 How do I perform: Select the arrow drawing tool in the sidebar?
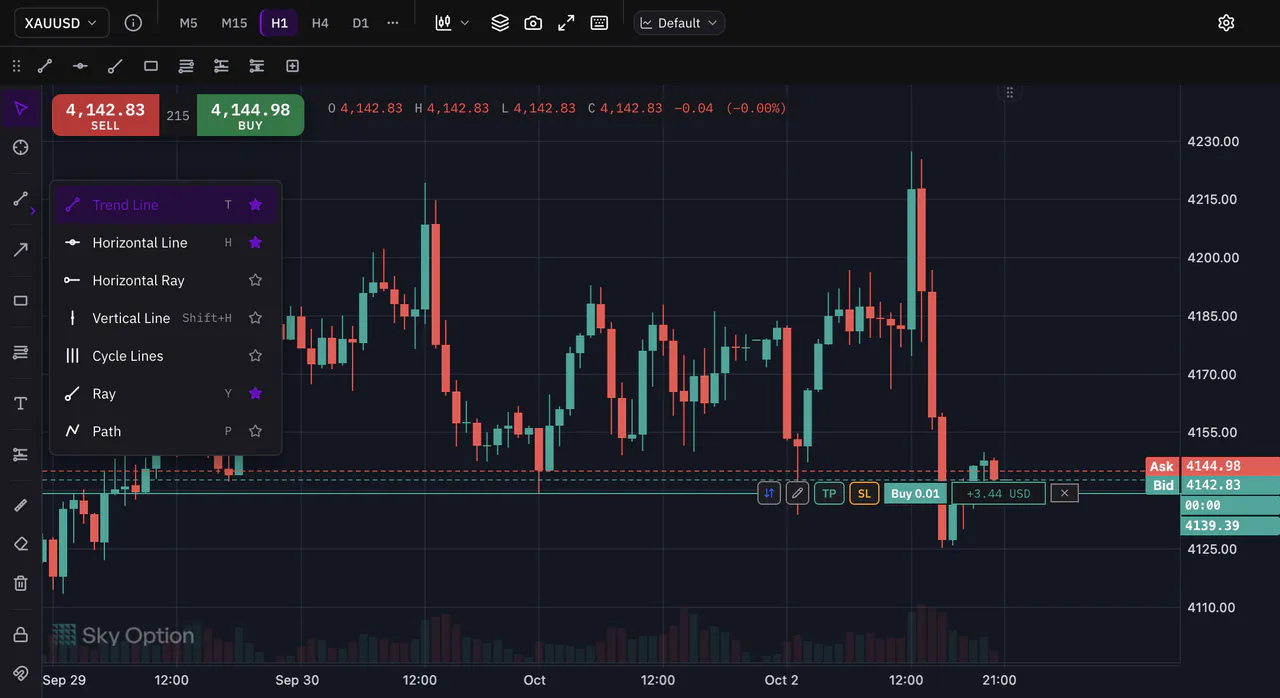click(21, 249)
